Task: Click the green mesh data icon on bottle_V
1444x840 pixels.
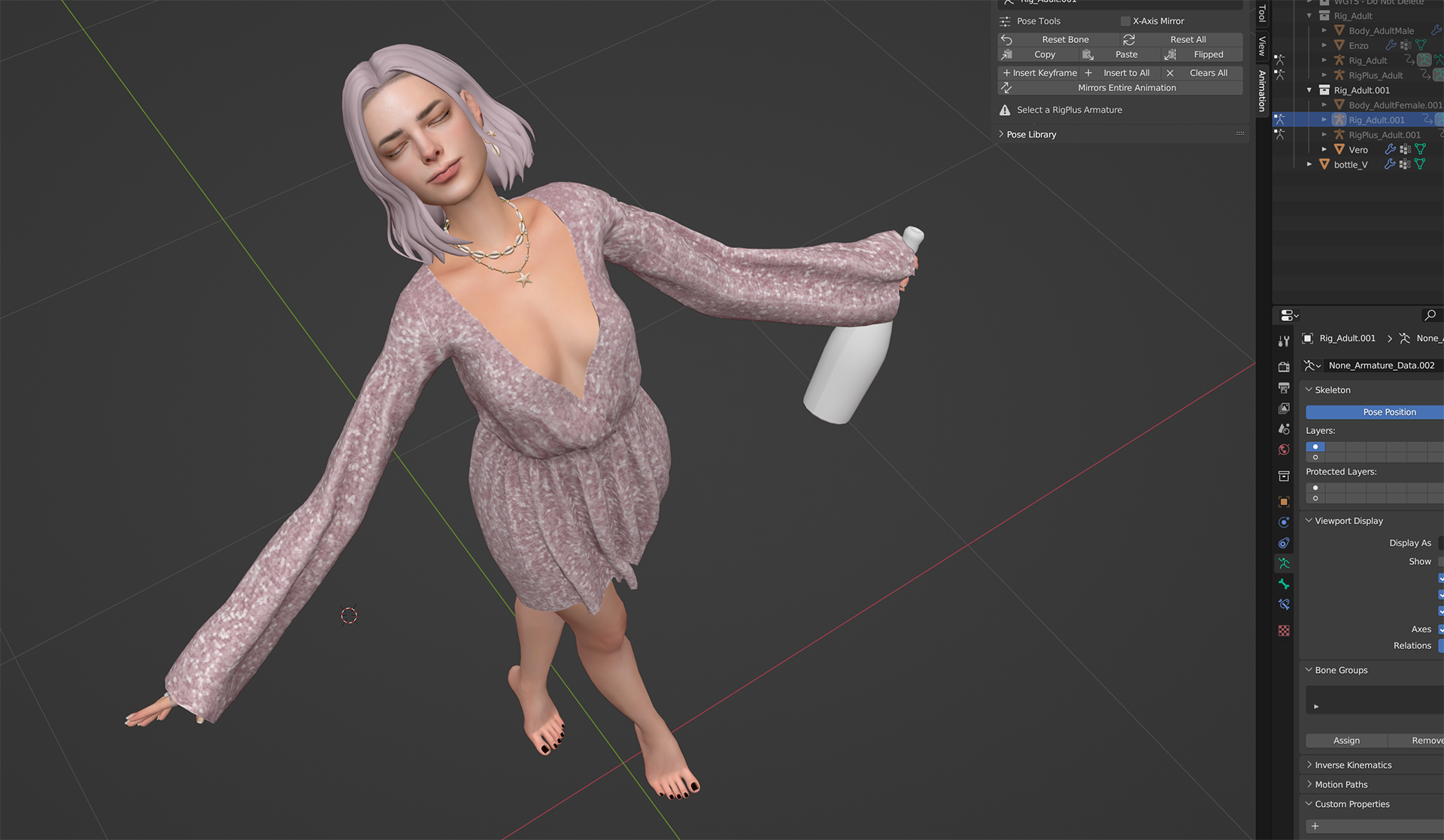Action: tap(1420, 164)
